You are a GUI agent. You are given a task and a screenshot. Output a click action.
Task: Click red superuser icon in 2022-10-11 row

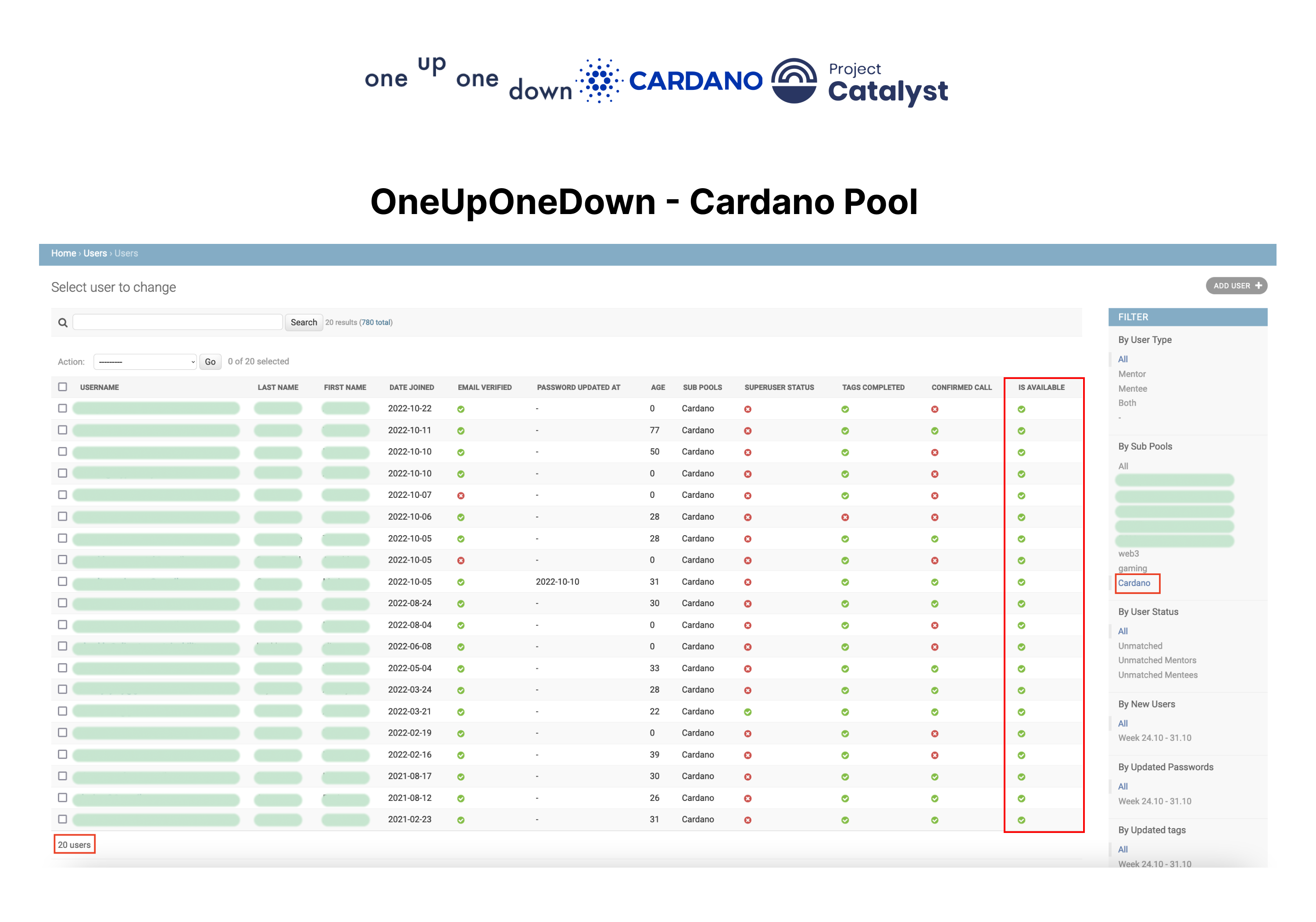coord(747,431)
